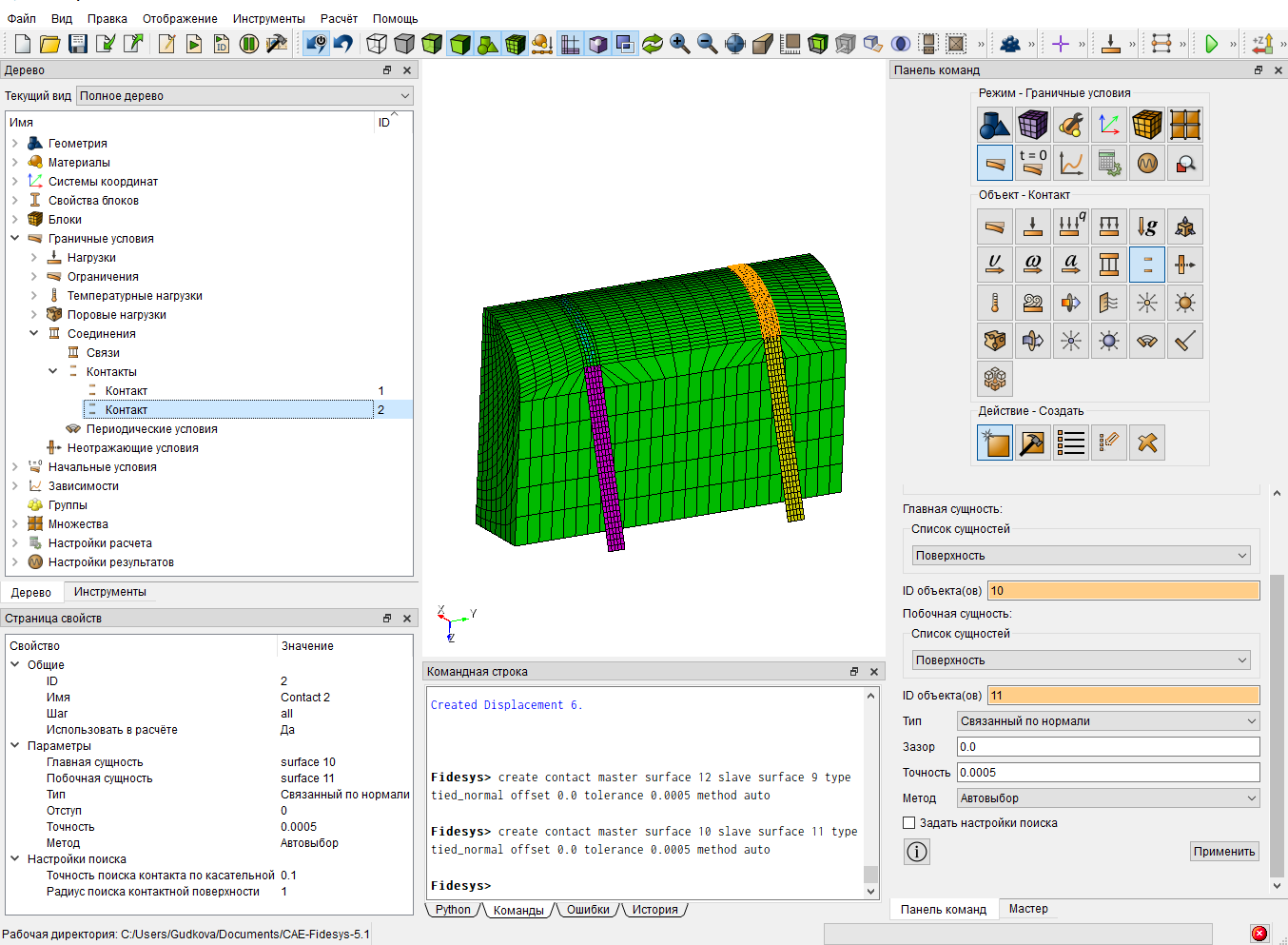Screen dimensions: 1288x945
Task: Click the hammer modify action icon
Action: coord(1033,443)
